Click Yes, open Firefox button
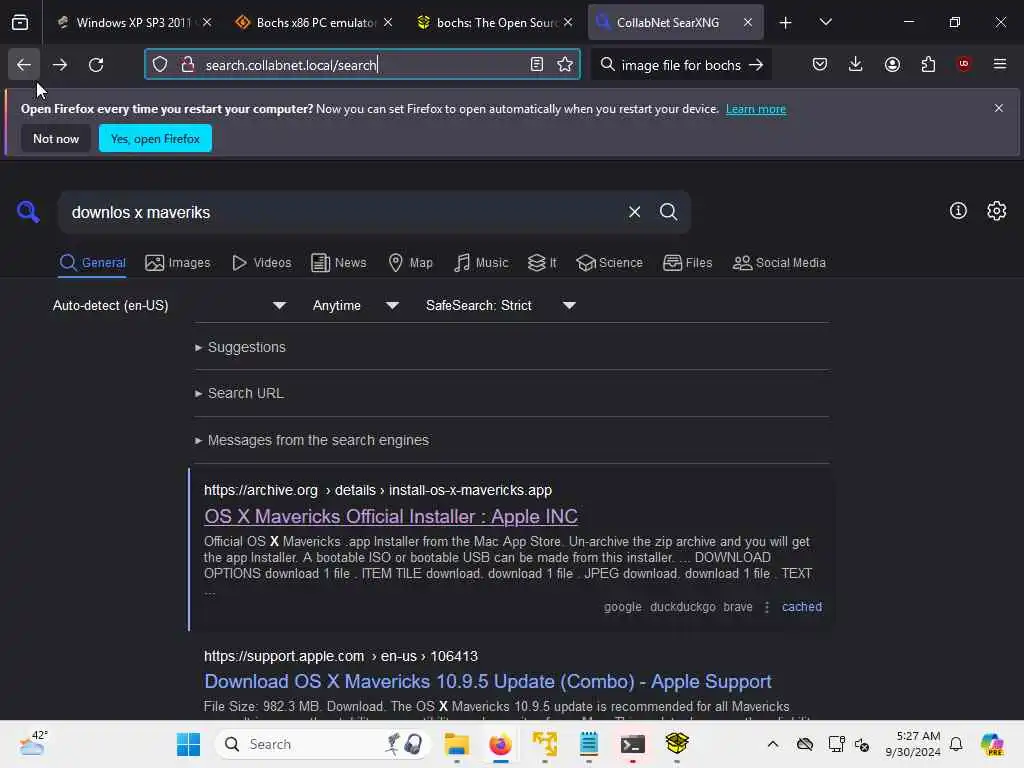 (x=155, y=138)
